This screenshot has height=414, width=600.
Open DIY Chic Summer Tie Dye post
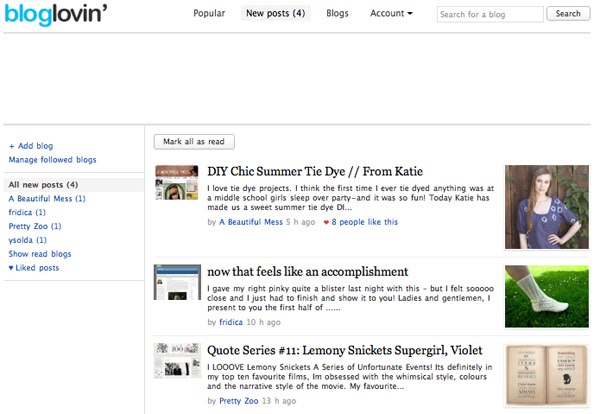click(x=315, y=171)
